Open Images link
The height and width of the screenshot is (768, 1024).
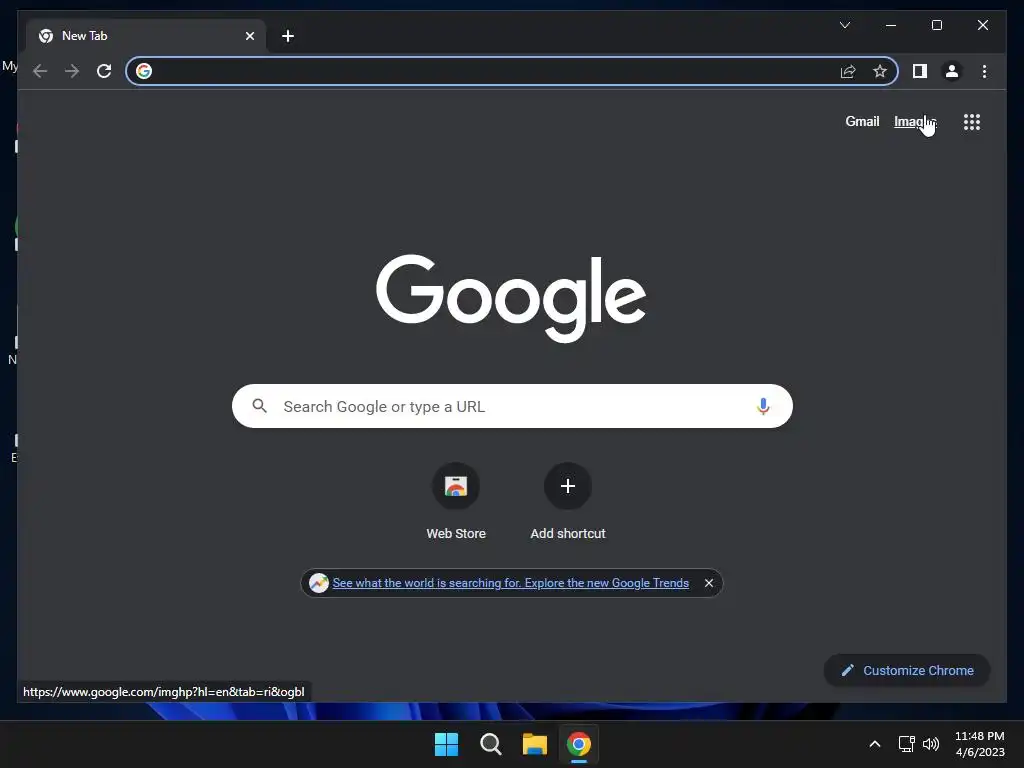coord(915,121)
